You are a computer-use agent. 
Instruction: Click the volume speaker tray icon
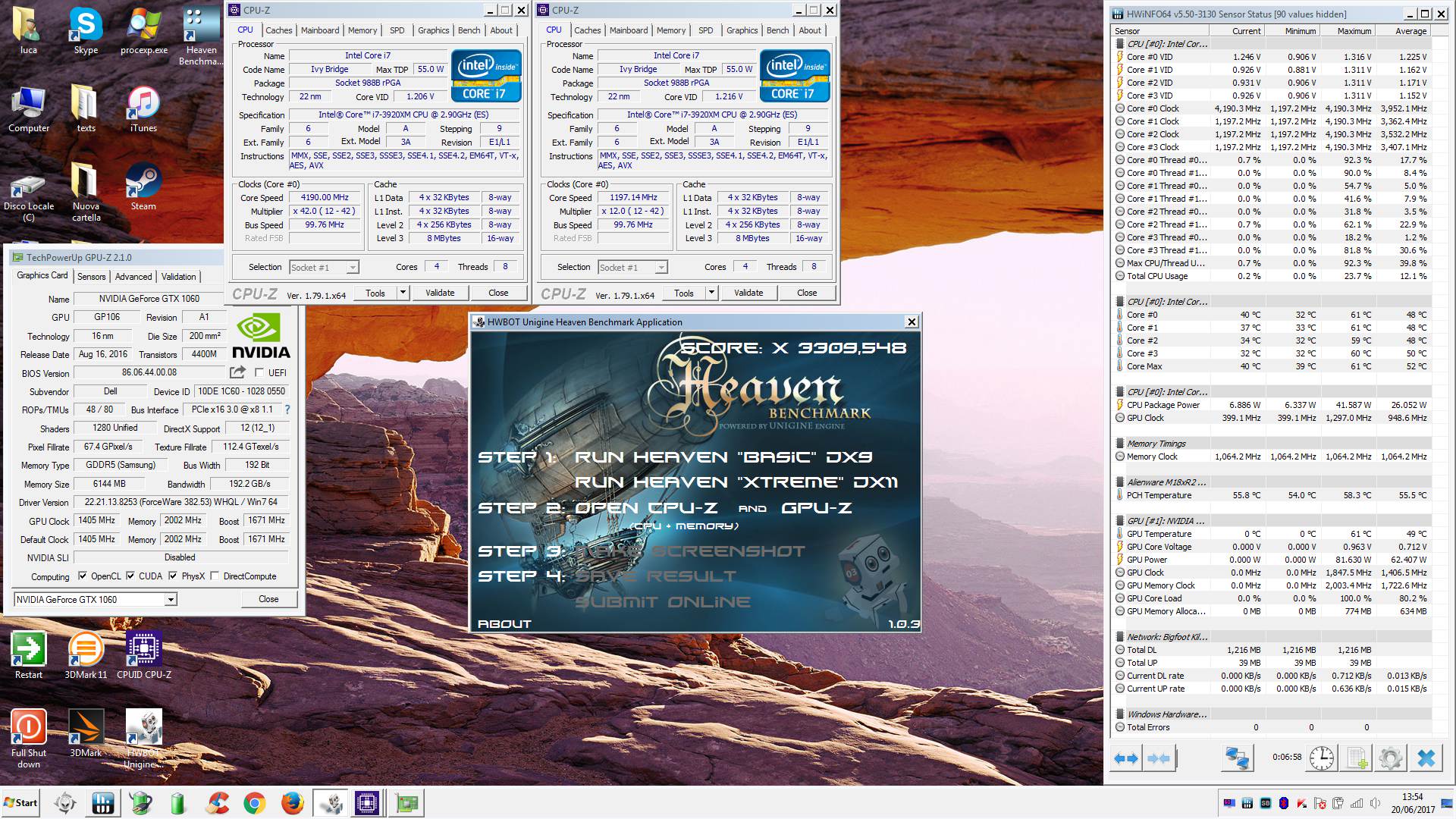[1374, 803]
